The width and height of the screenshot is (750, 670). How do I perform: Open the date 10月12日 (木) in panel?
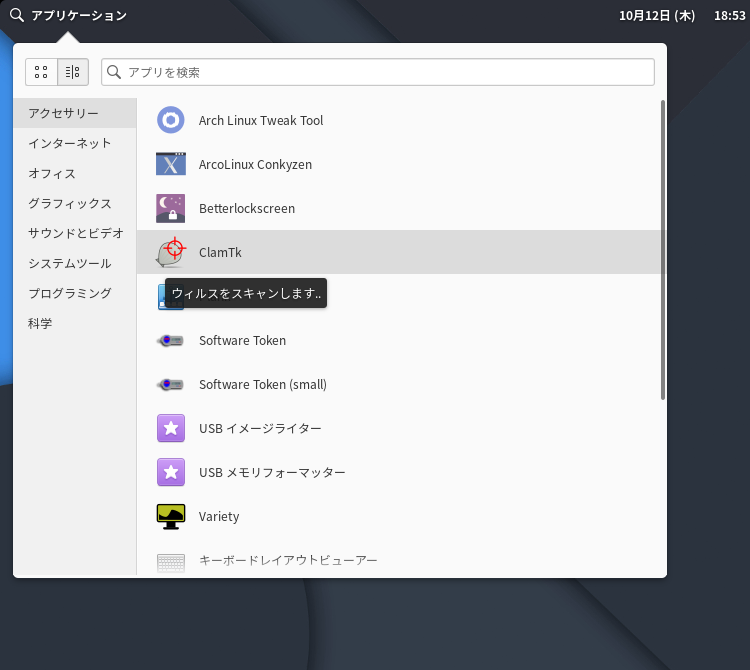click(657, 15)
